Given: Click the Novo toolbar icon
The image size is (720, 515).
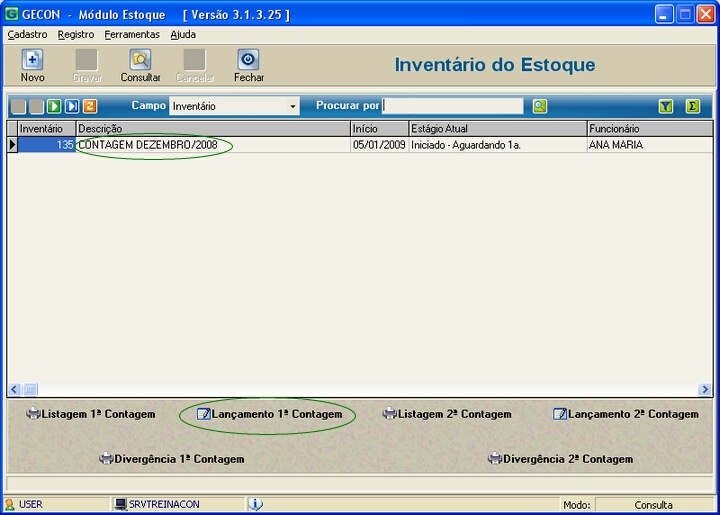Looking at the screenshot, I should pos(32,61).
